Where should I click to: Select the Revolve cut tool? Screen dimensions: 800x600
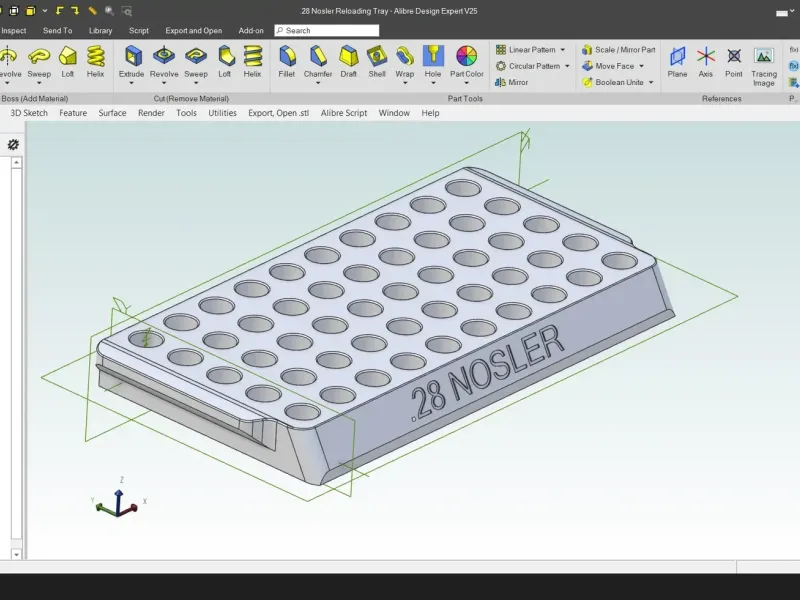[x=164, y=62]
